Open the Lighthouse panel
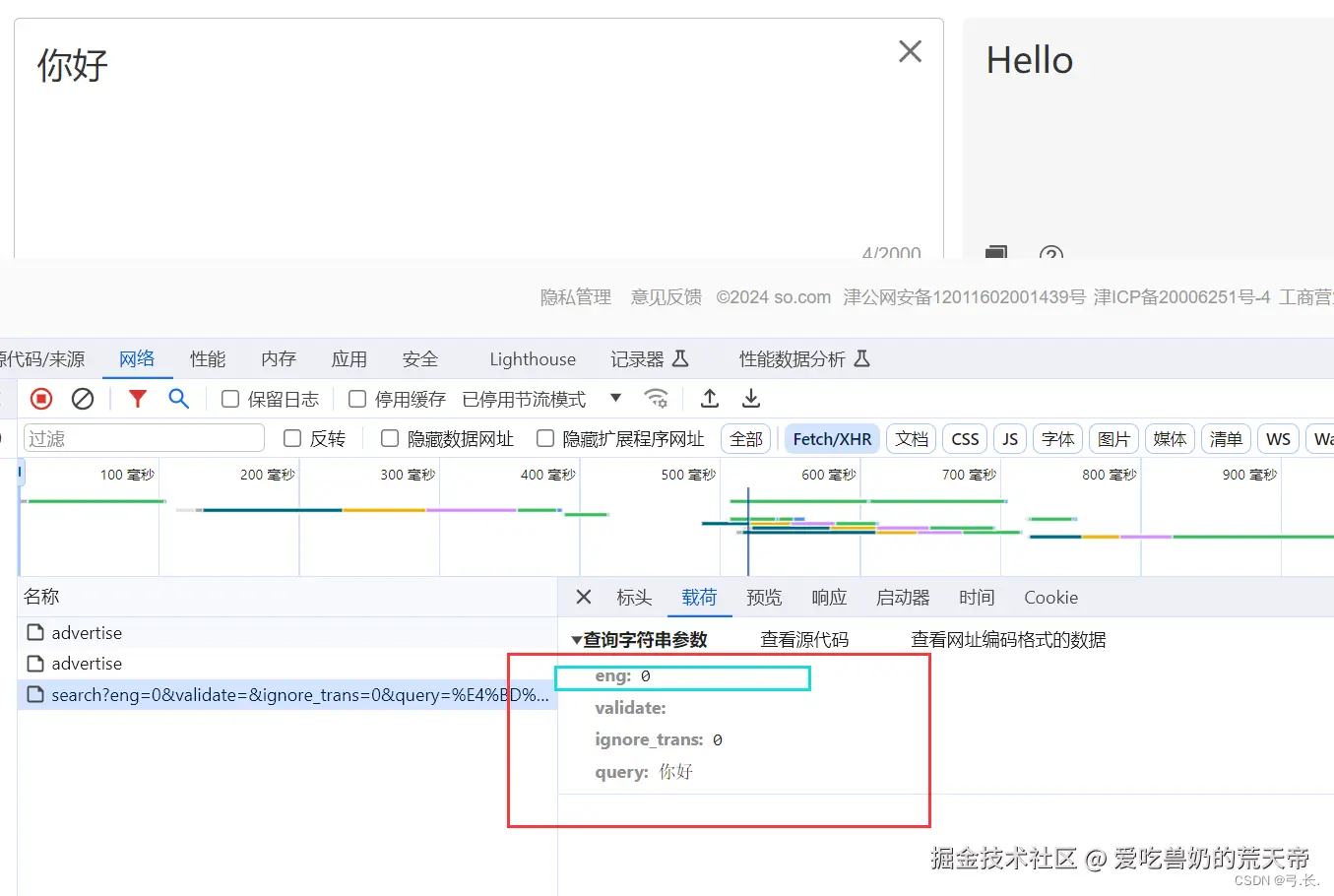 (x=532, y=359)
